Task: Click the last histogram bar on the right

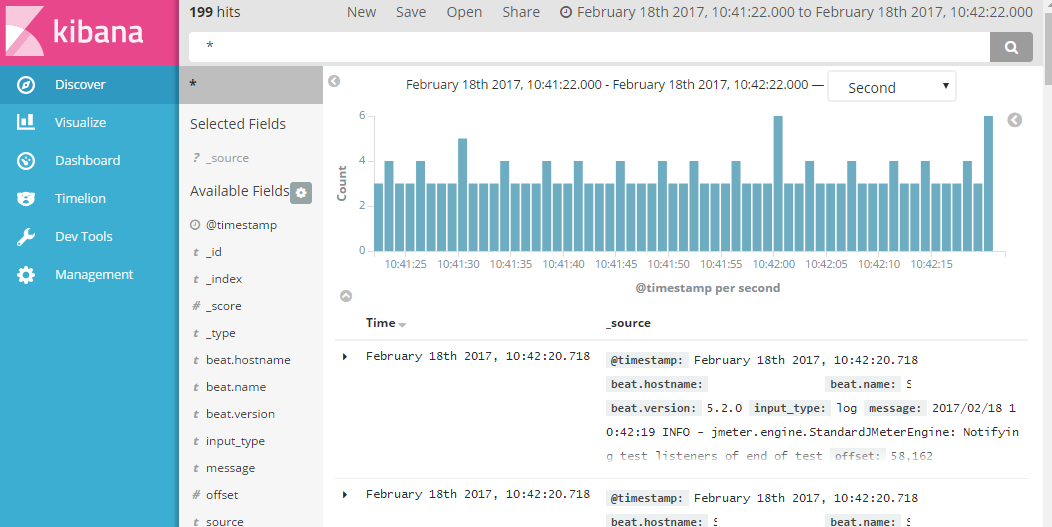Action: click(x=988, y=184)
